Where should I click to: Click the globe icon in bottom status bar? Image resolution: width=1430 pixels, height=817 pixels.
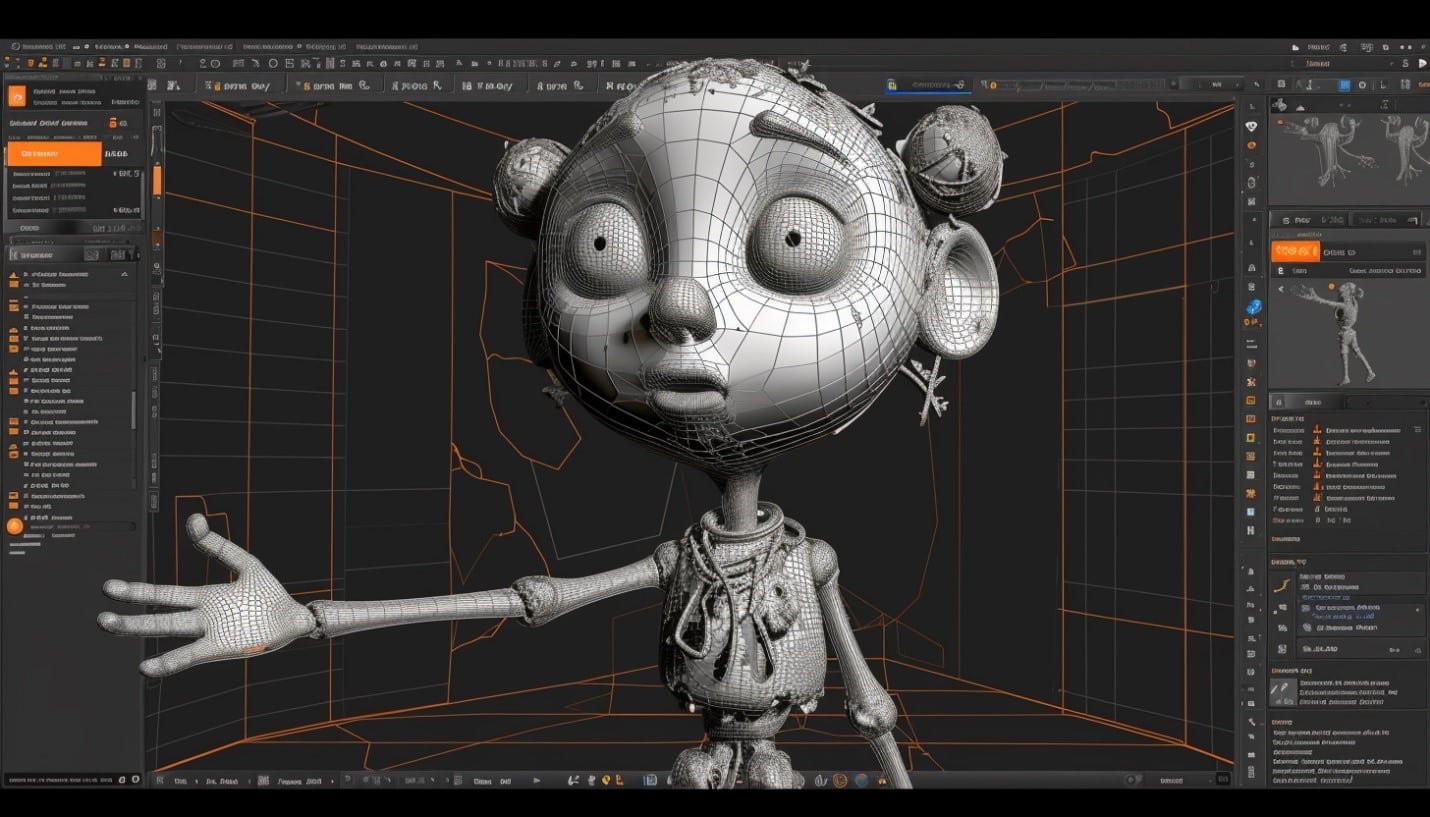[860, 780]
